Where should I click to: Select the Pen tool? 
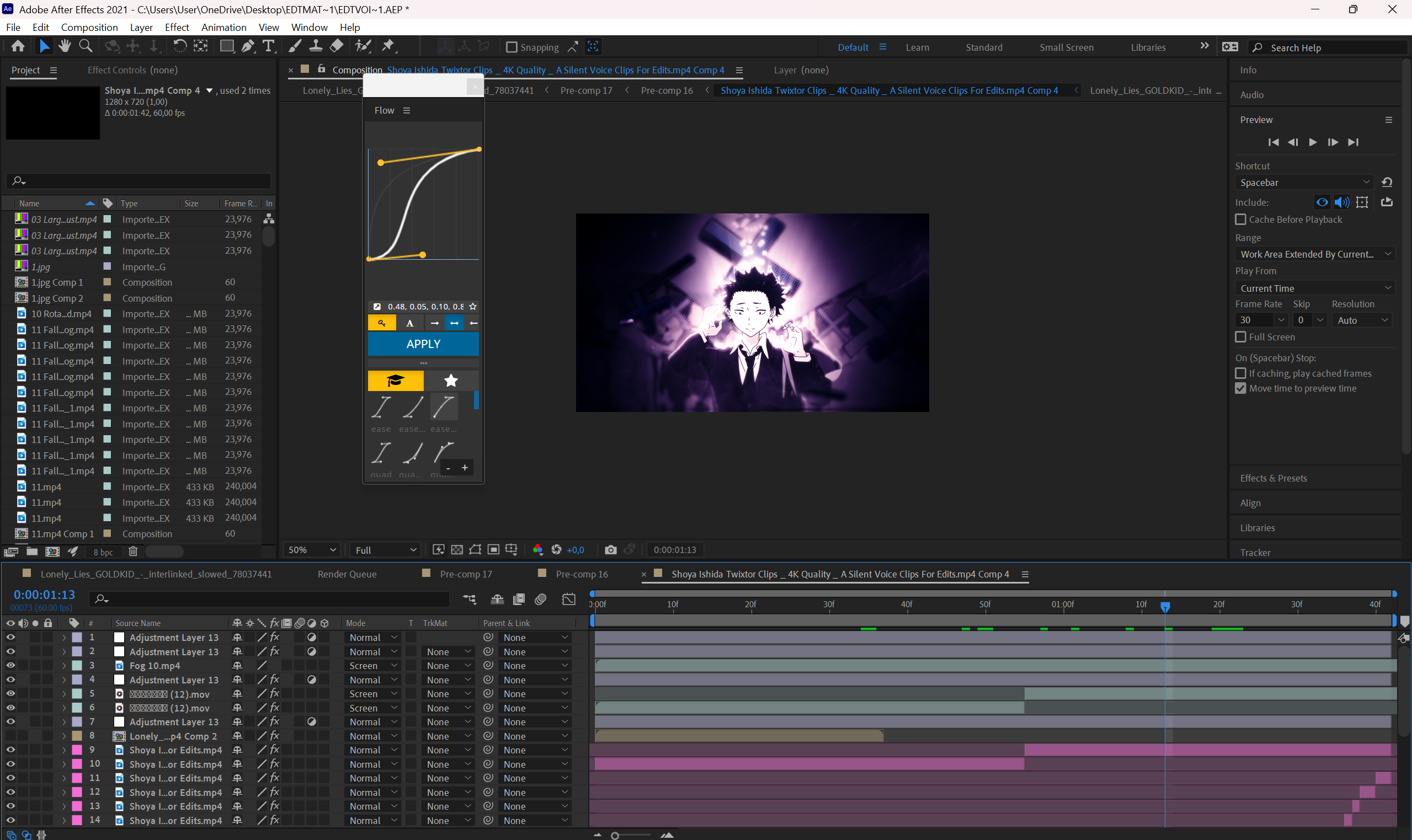pos(248,46)
